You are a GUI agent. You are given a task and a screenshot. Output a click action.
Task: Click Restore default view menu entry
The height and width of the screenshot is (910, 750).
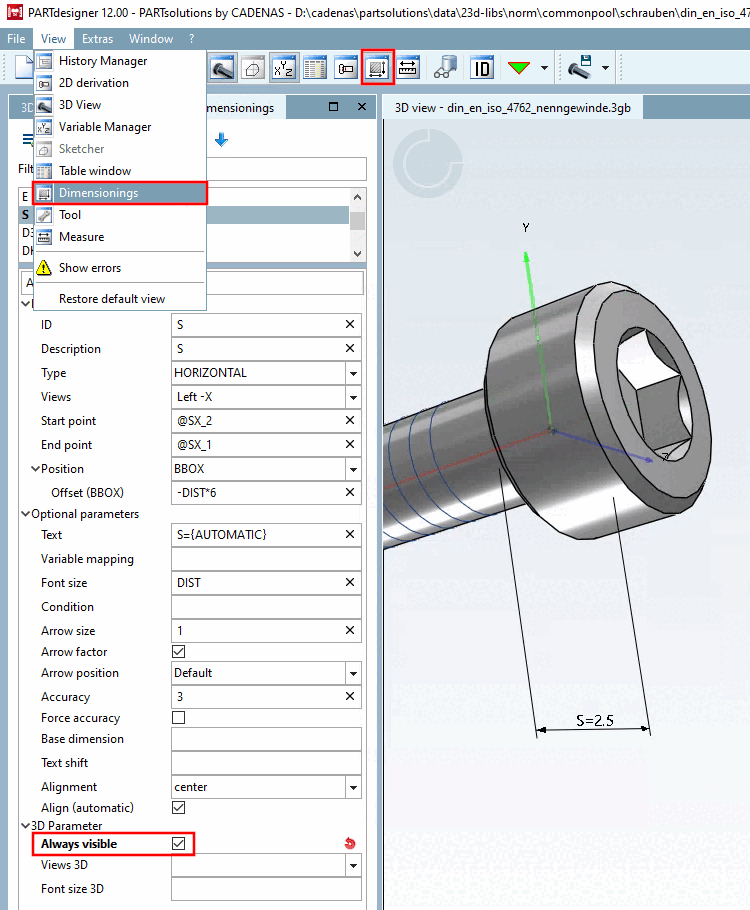click(120, 299)
